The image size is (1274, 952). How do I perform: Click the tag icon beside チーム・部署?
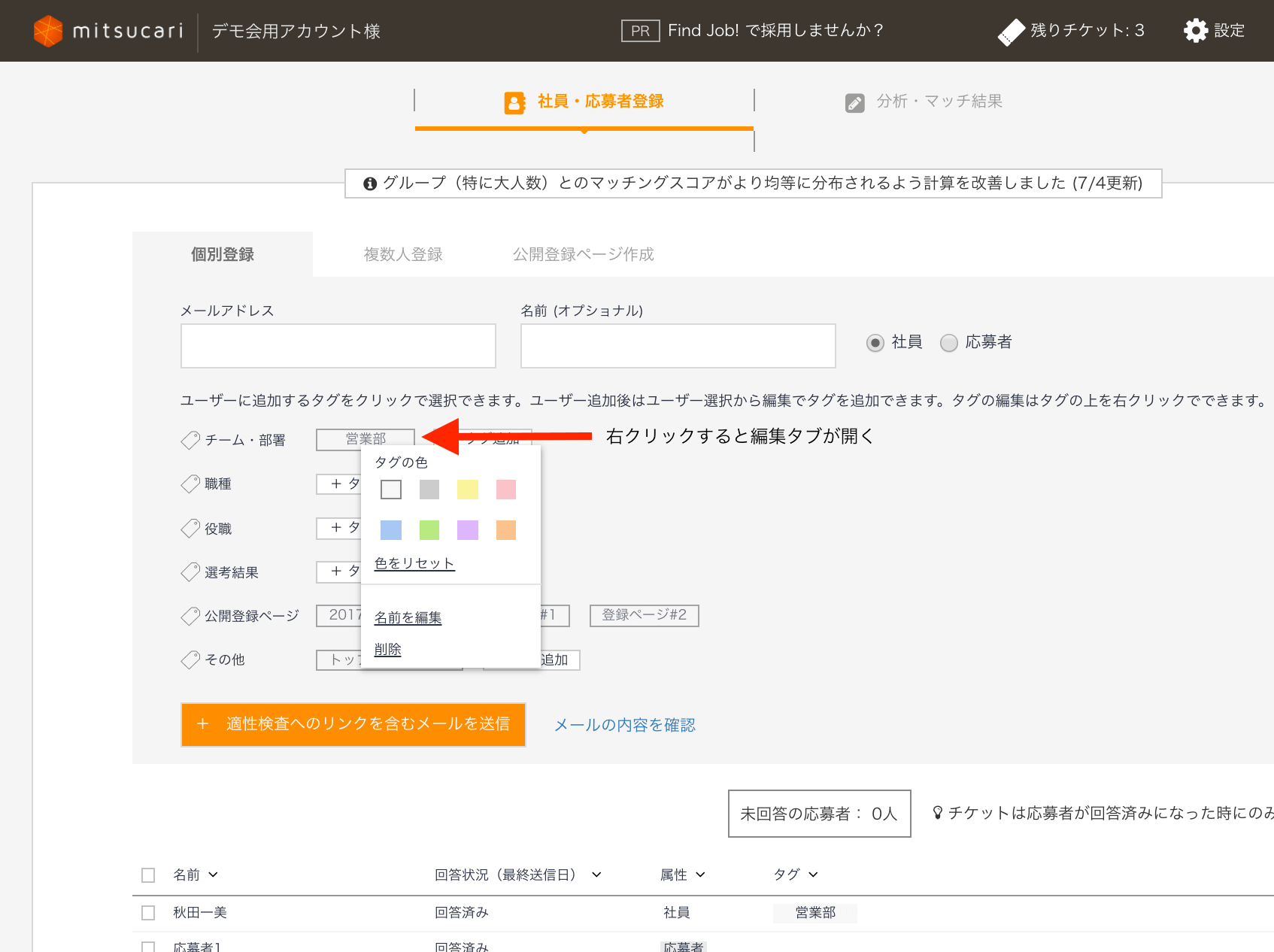click(x=189, y=440)
